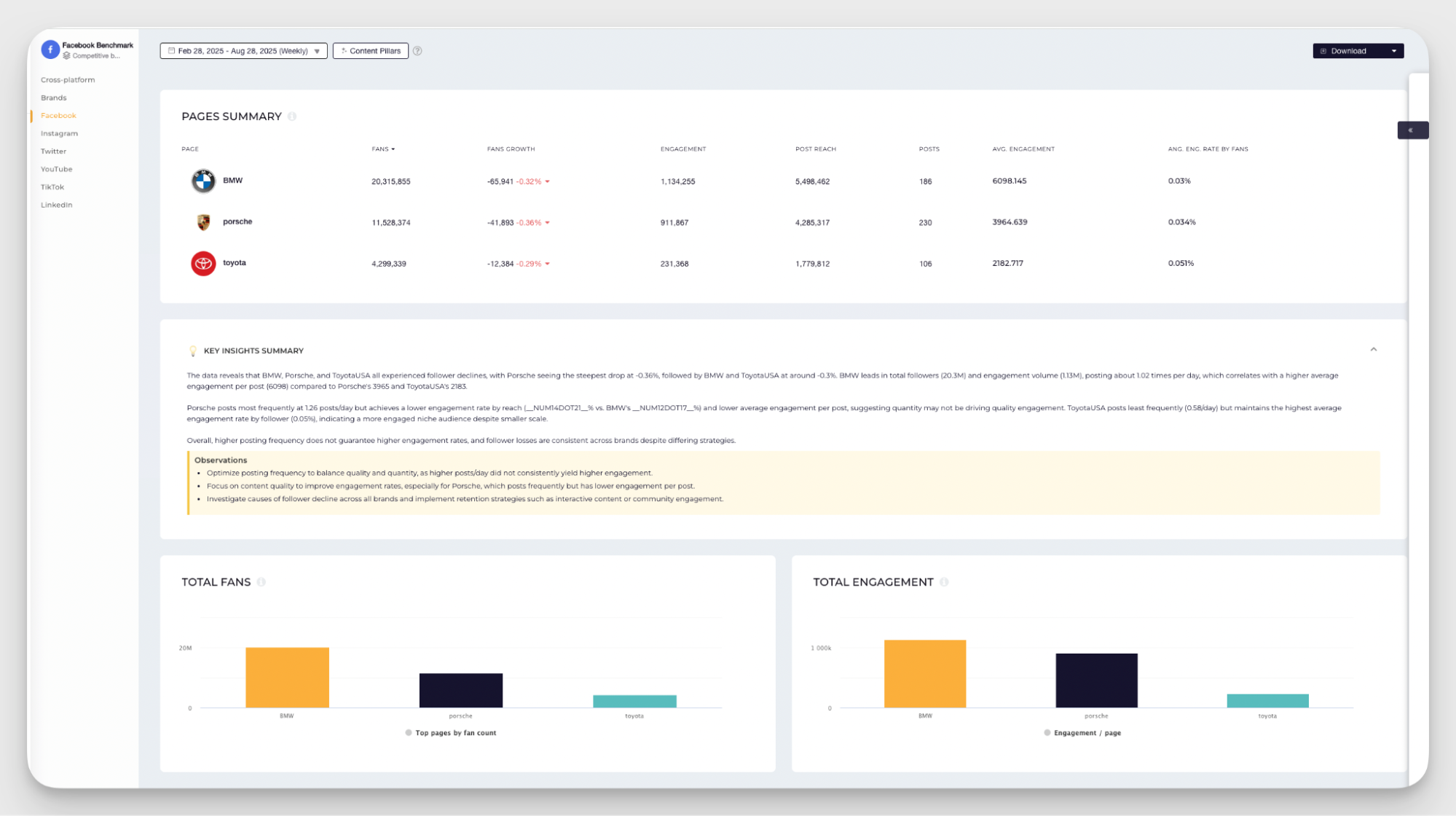
Task: Click Total Engagement info icon
Action: tap(944, 582)
